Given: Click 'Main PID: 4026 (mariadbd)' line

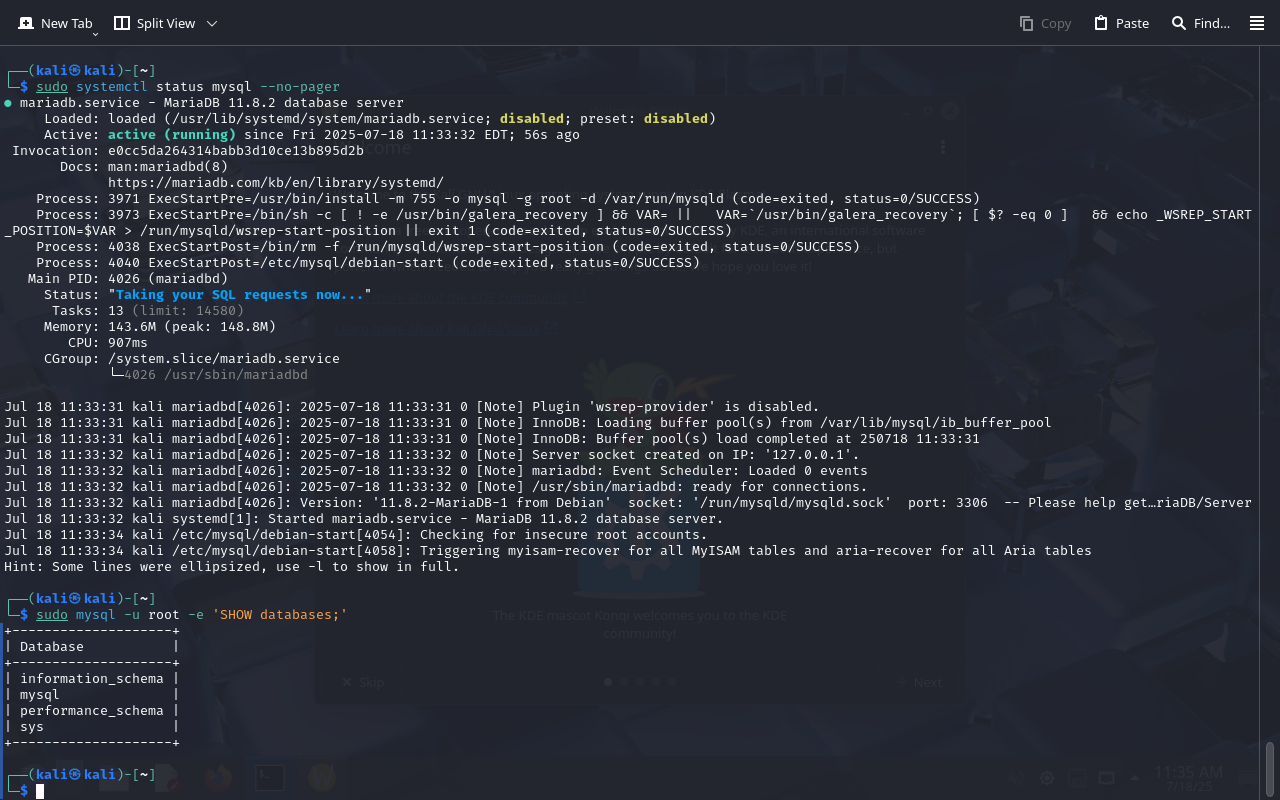Looking at the screenshot, I should [128, 279].
